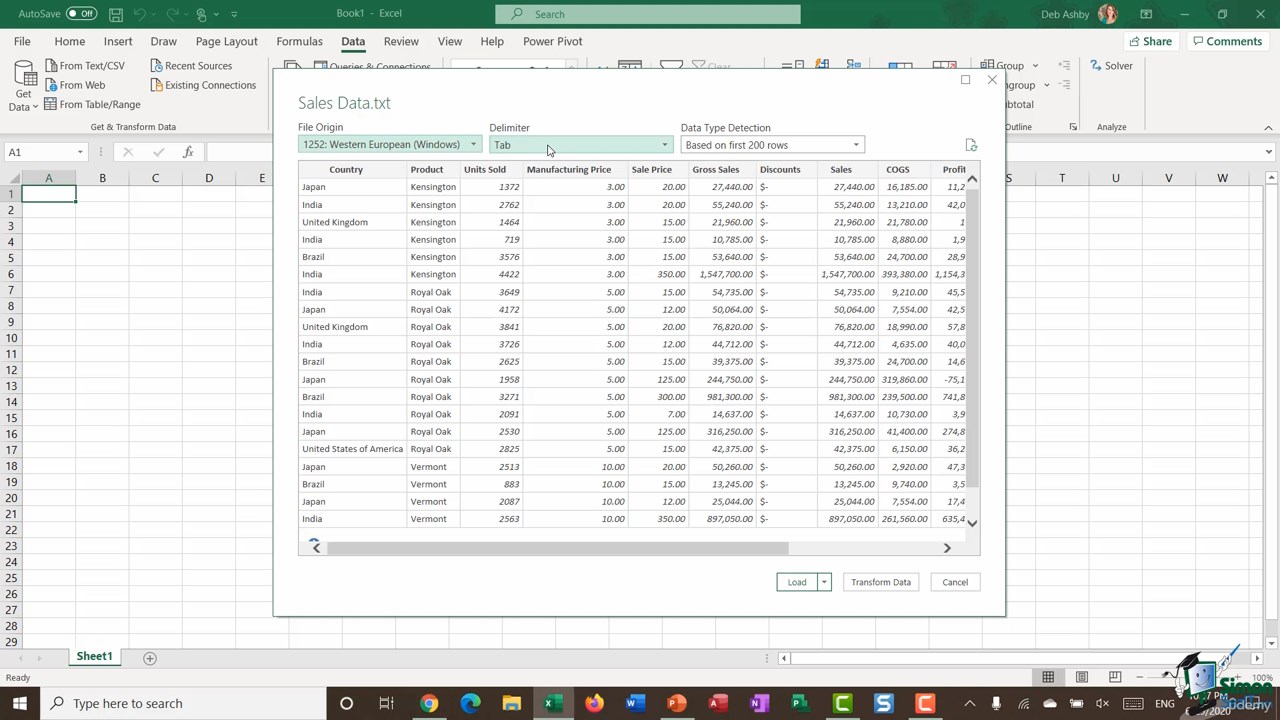Add a new sheet with plus icon
Screen dimensions: 1280x720
[x=150, y=658]
